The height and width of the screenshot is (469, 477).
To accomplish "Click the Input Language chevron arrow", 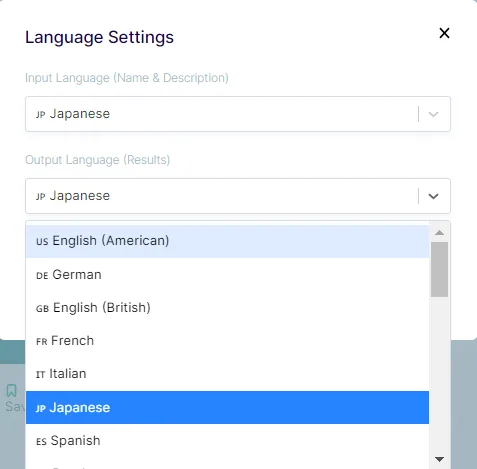I will (433, 114).
